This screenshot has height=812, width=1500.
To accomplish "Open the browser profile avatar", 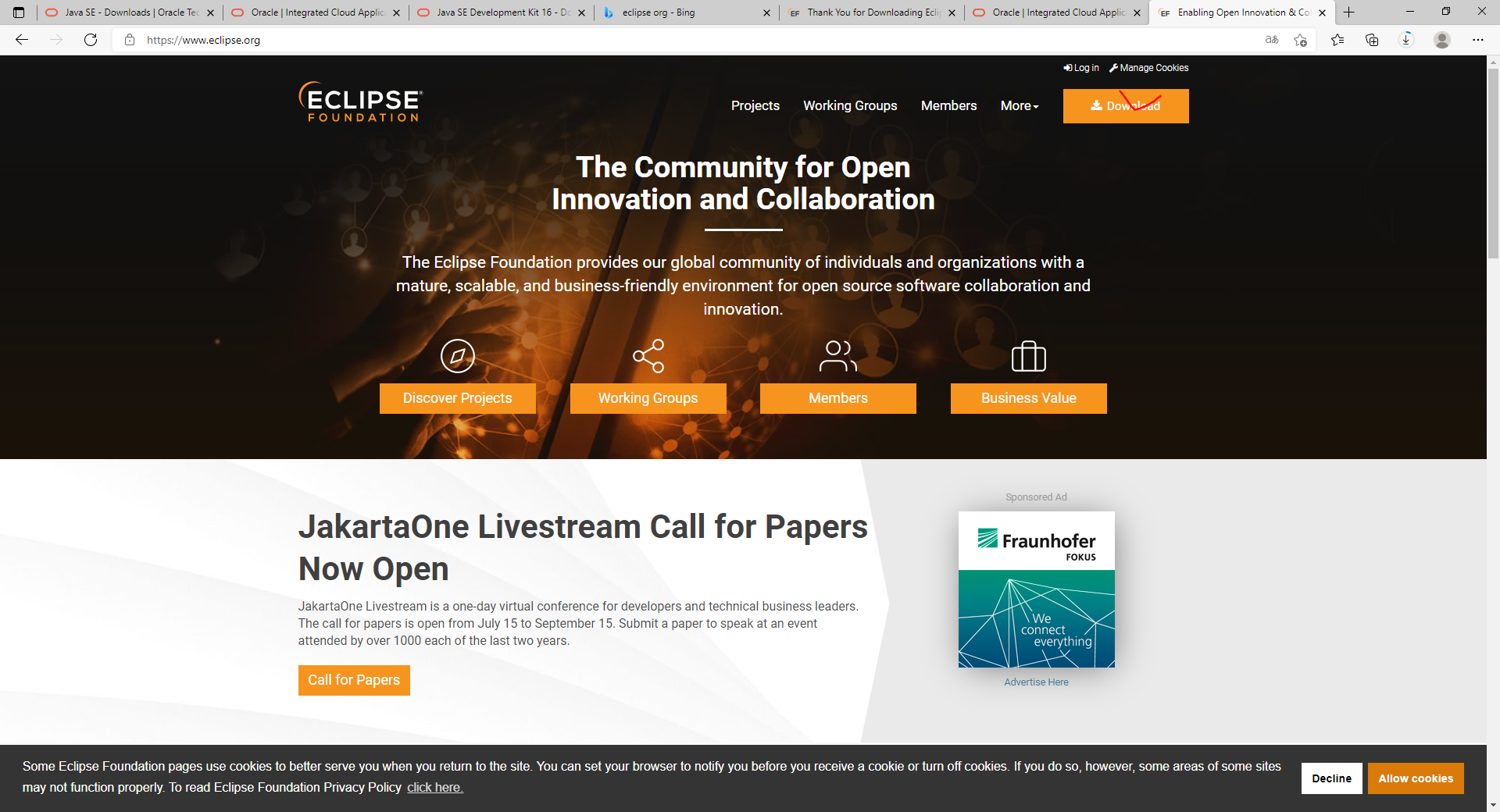I will click(1442, 40).
